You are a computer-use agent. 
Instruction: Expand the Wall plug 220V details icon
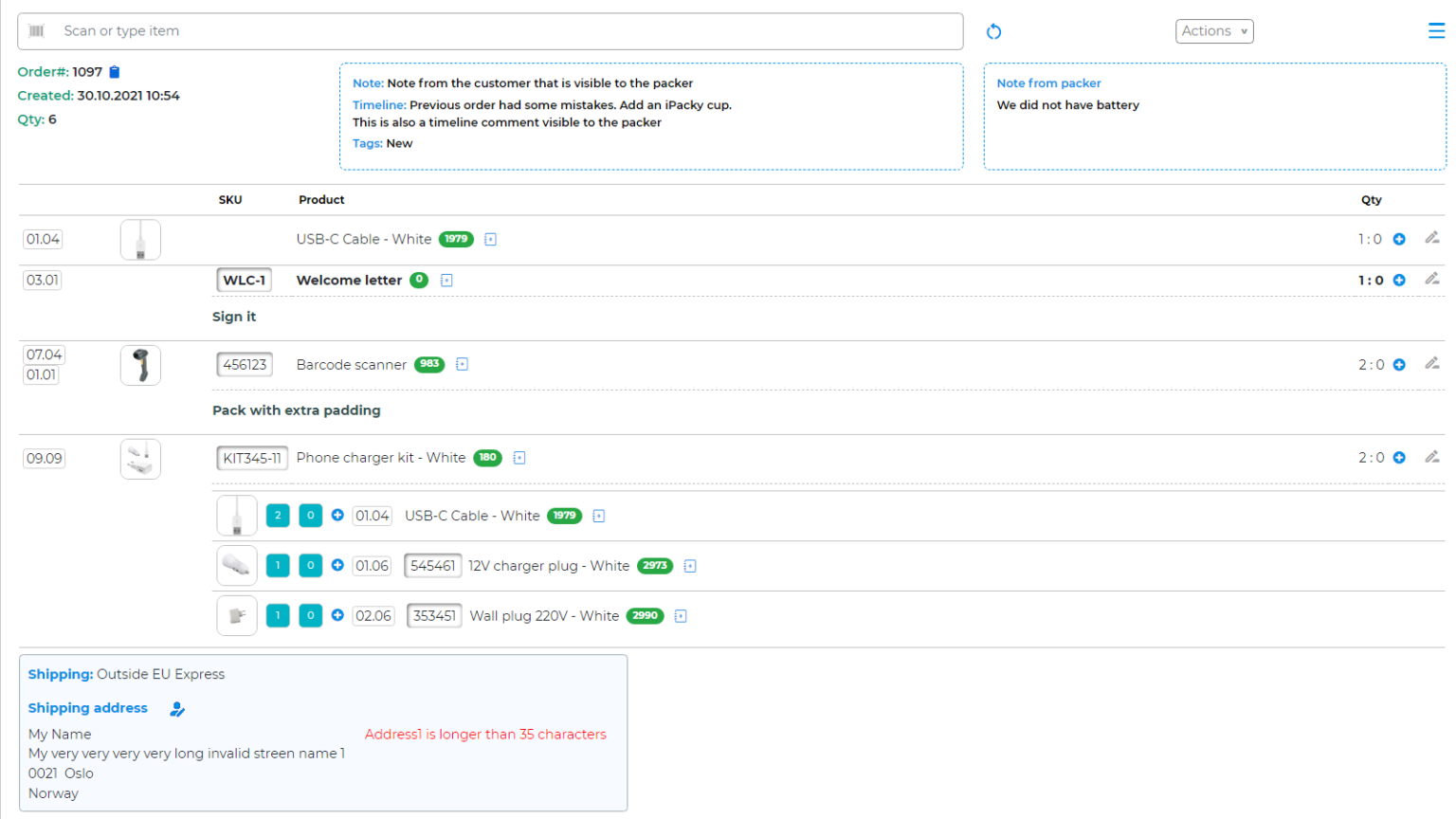pos(681,616)
